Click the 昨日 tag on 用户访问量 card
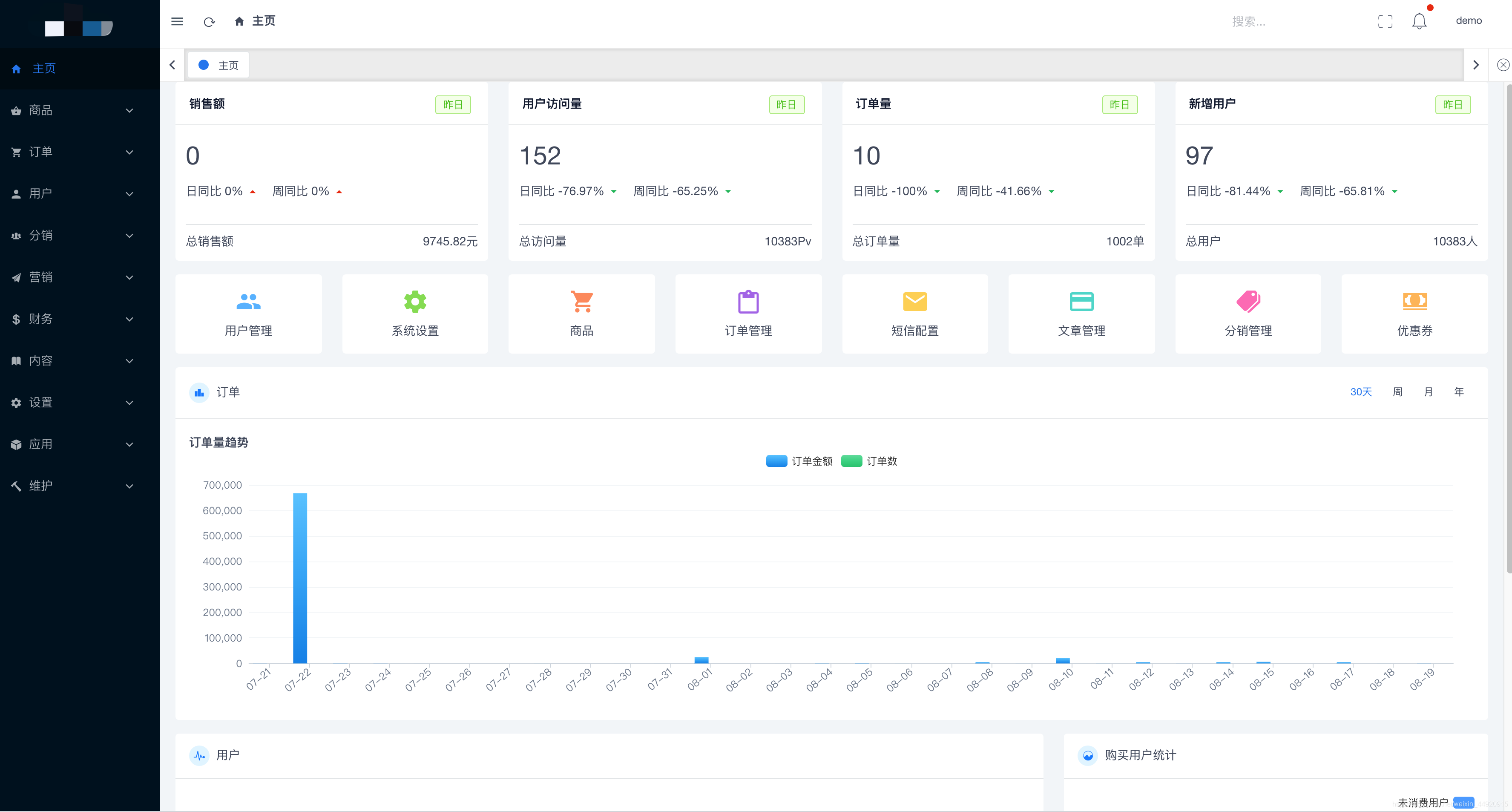This screenshot has width=1512, height=812. click(787, 105)
